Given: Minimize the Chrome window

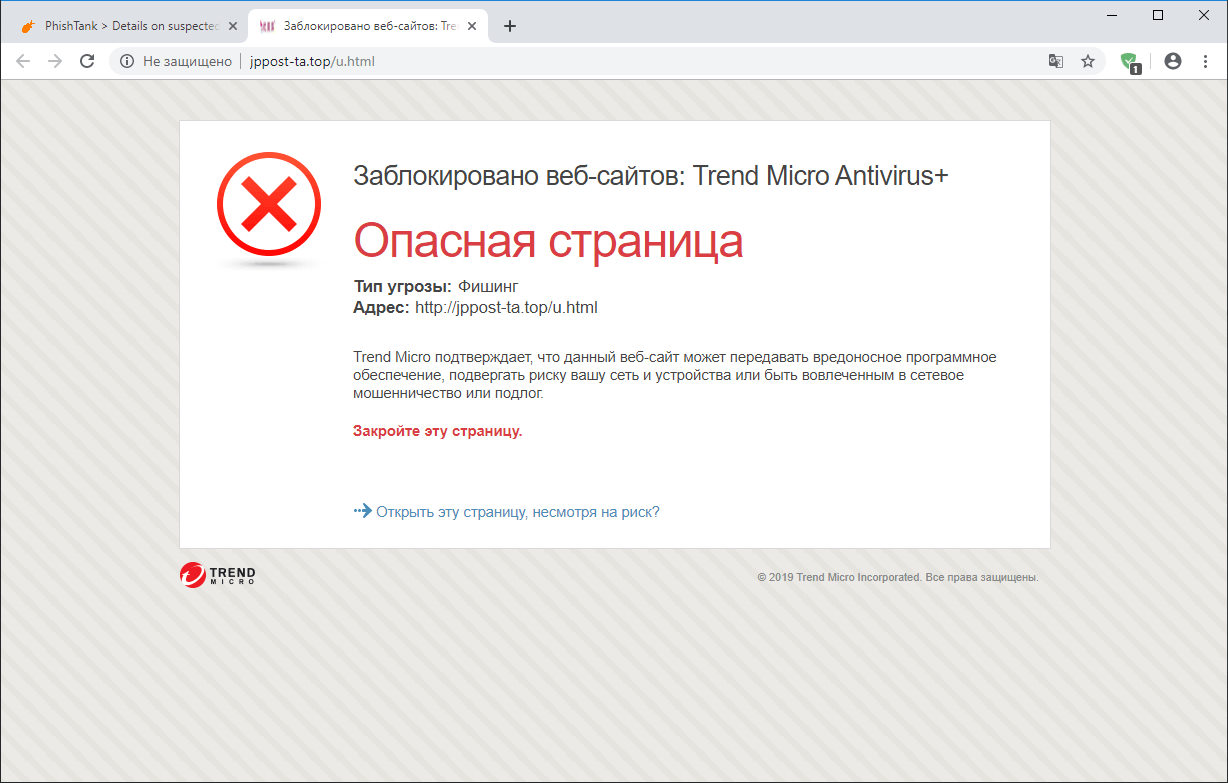Looking at the screenshot, I should click(1111, 15).
